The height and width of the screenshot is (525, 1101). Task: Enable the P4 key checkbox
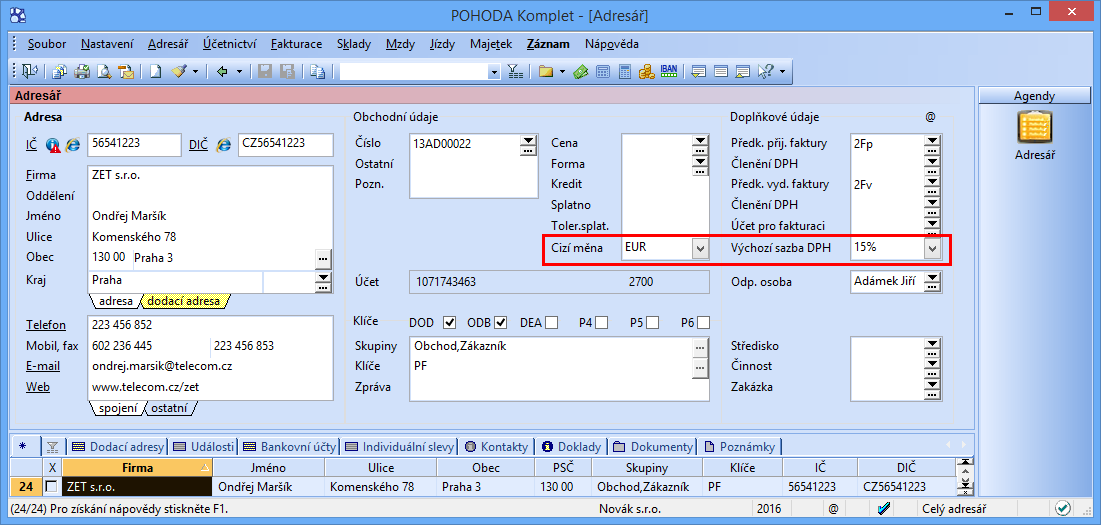(x=602, y=323)
